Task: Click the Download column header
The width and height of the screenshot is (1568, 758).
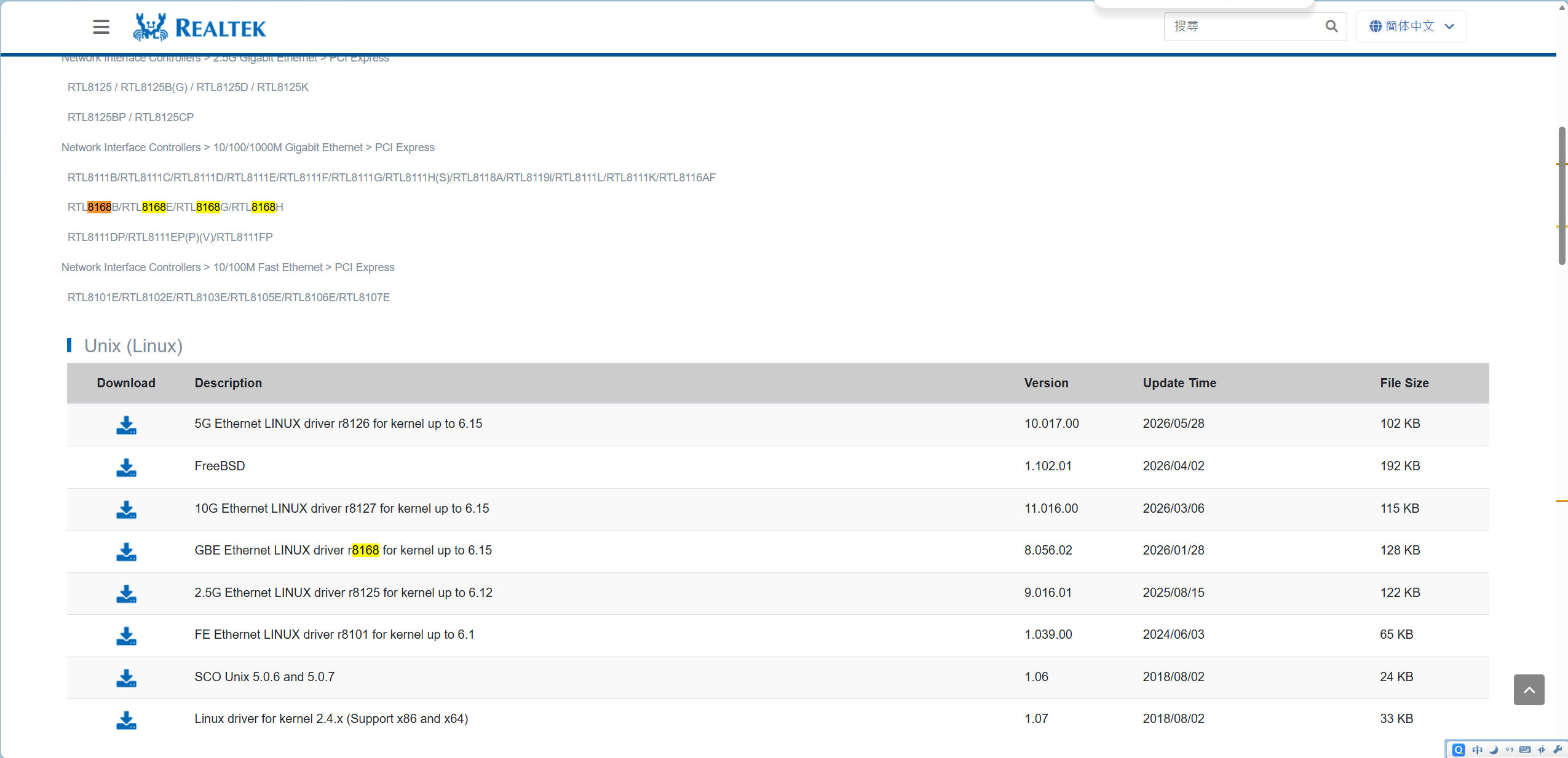Action: pos(126,383)
